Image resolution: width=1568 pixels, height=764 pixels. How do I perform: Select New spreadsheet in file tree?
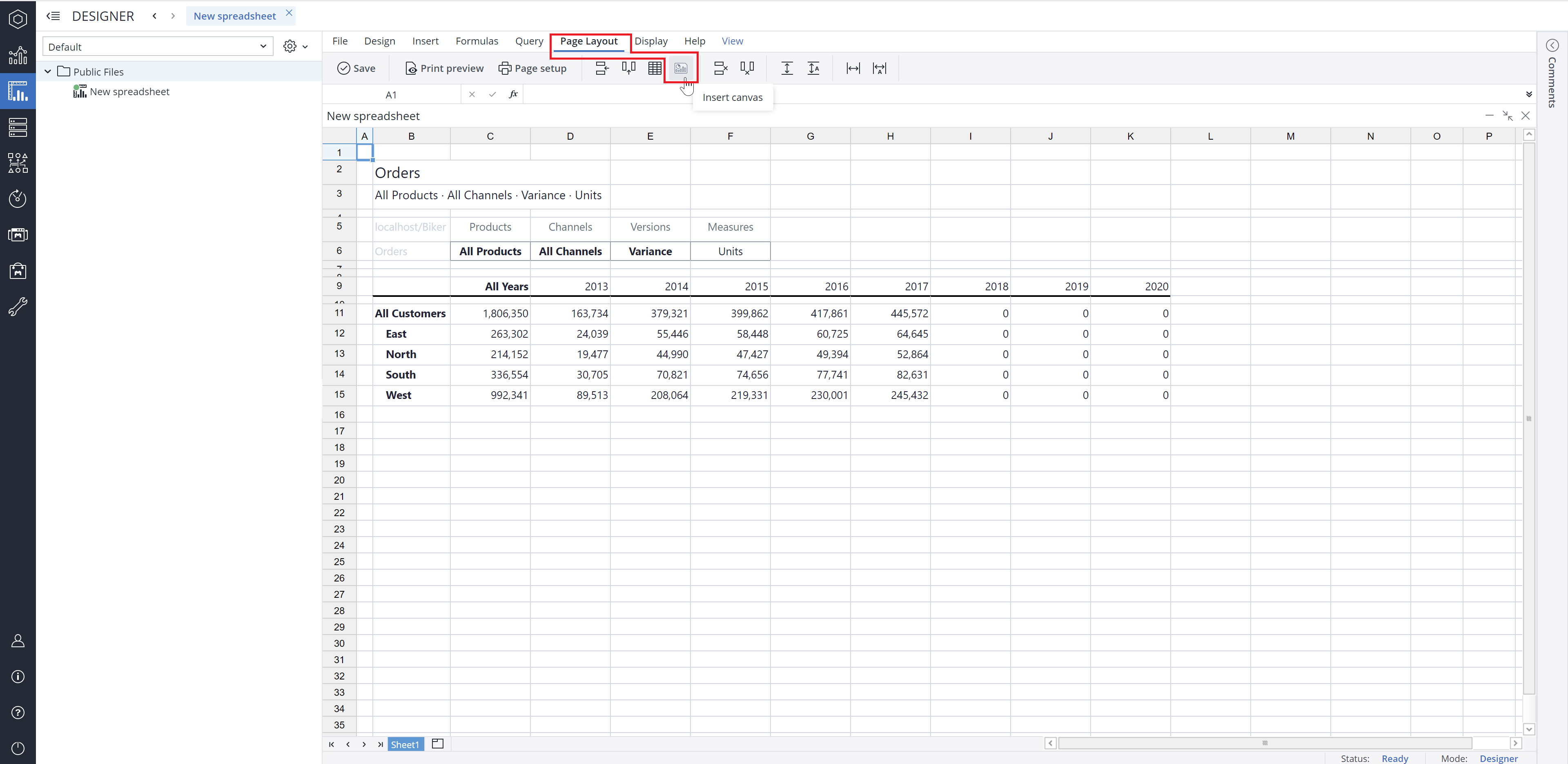129,91
